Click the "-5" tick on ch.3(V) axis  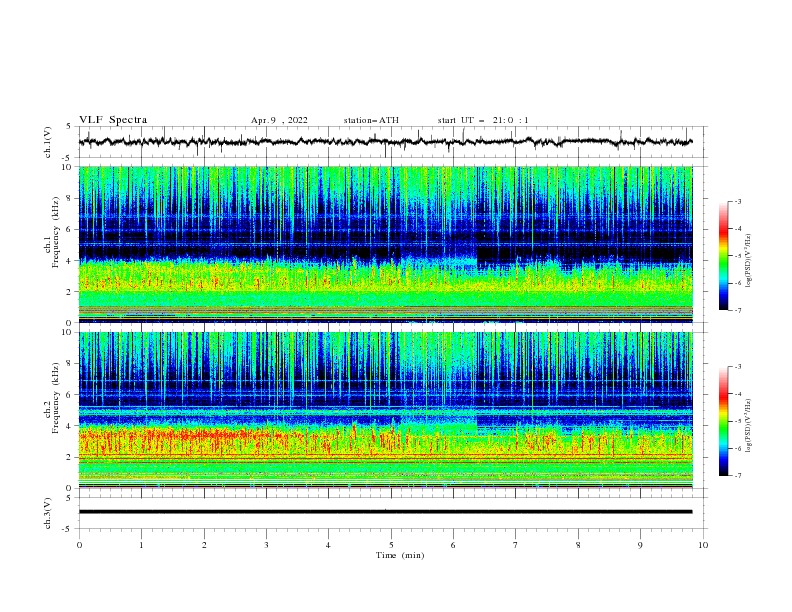[x=68, y=529]
